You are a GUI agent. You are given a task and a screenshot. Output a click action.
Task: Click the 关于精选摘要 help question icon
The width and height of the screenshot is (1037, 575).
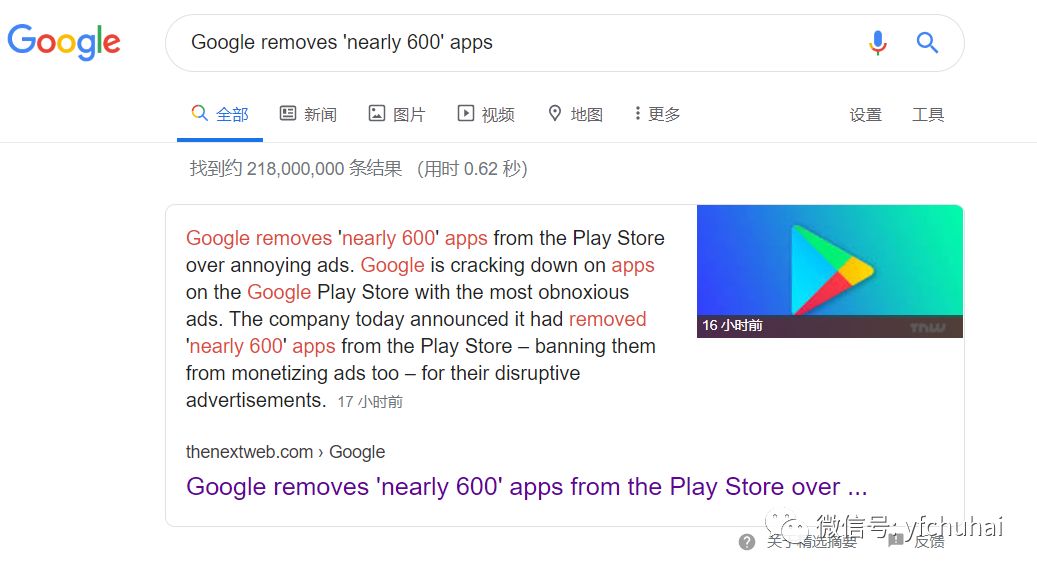pyautogui.click(x=747, y=542)
